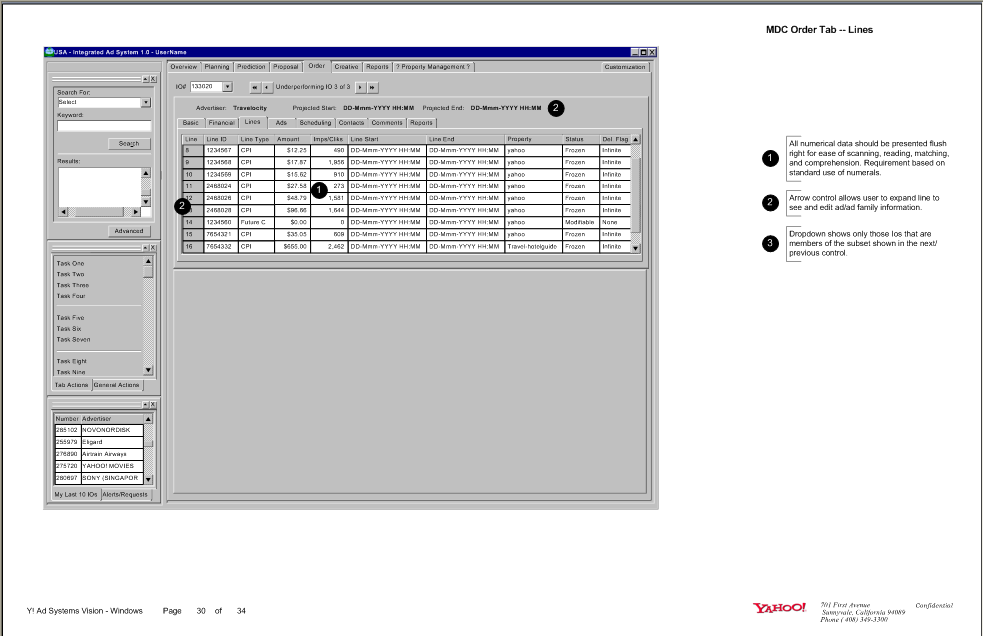Go to previous IO using left arrow icon
The image size is (983, 636).
pos(268,87)
